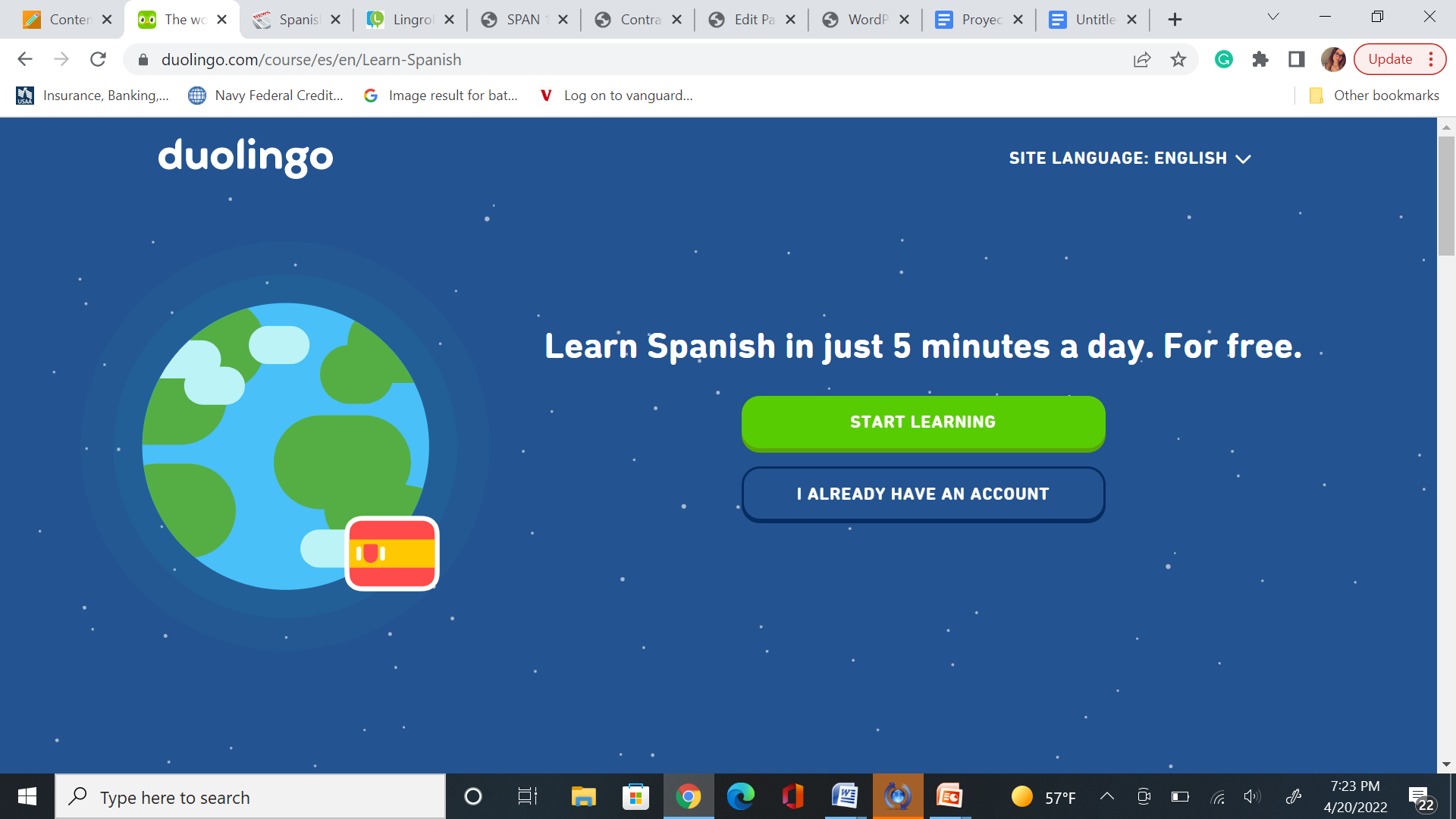Click the Chrome taskbar icon

pyautogui.click(x=688, y=796)
